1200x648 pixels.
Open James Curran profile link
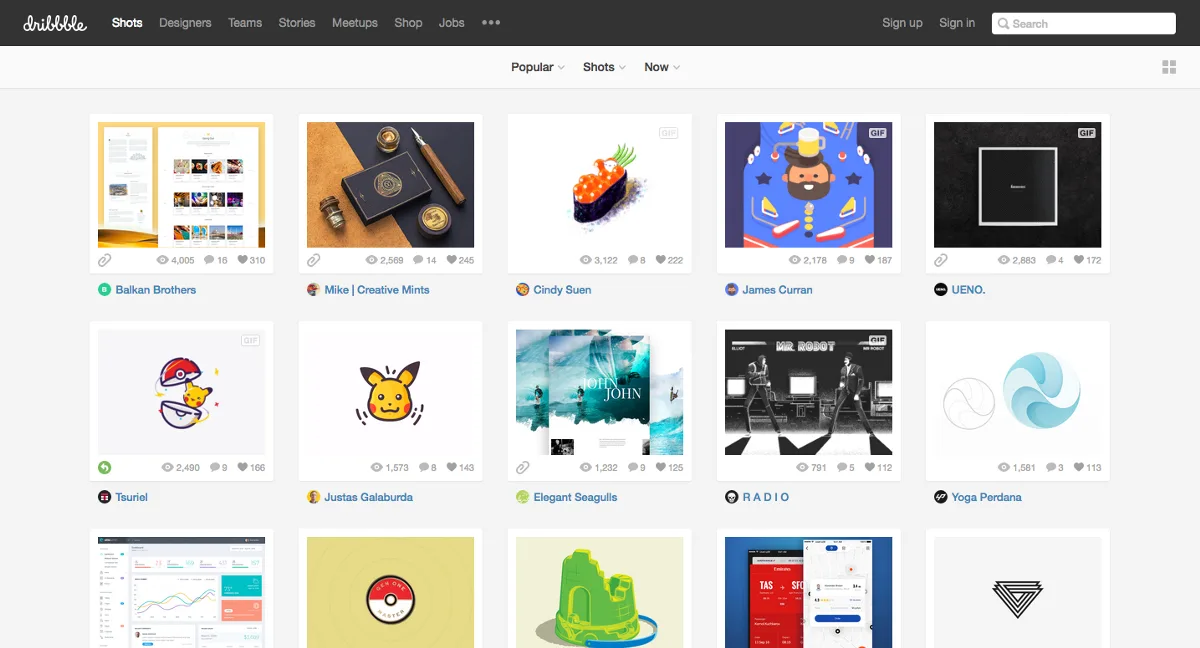pos(777,290)
